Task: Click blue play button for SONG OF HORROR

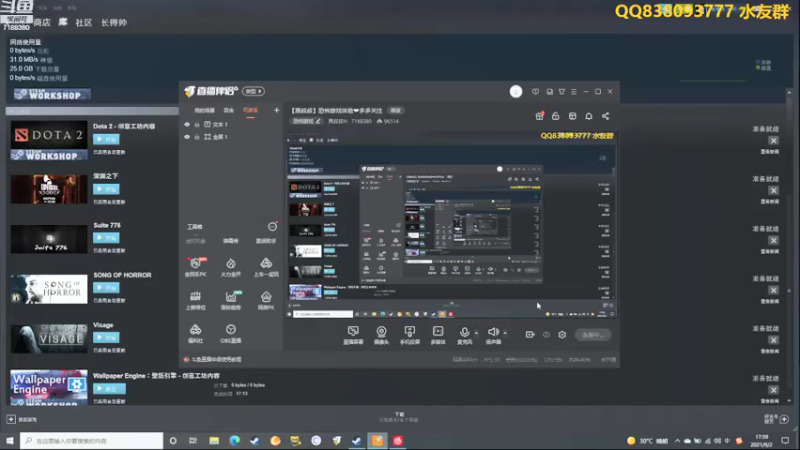Action: coord(106,288)
